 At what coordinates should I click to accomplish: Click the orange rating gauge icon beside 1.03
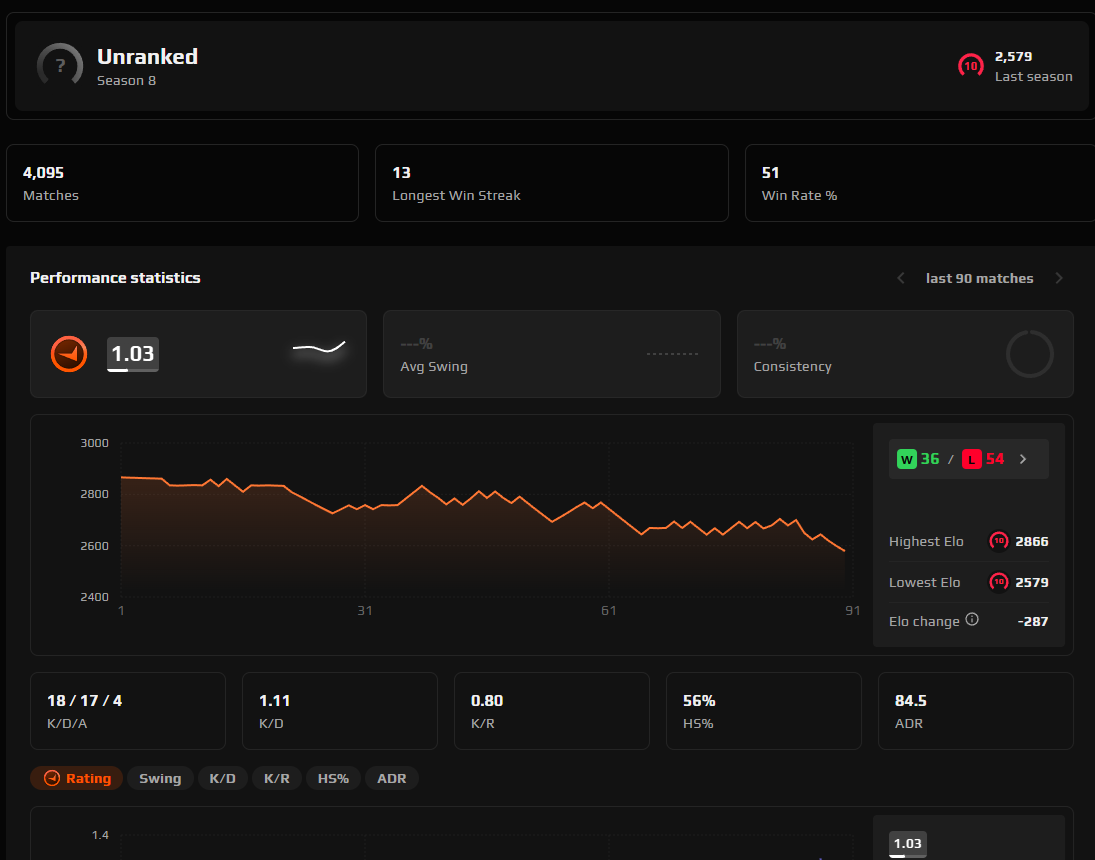pos(69,354)
